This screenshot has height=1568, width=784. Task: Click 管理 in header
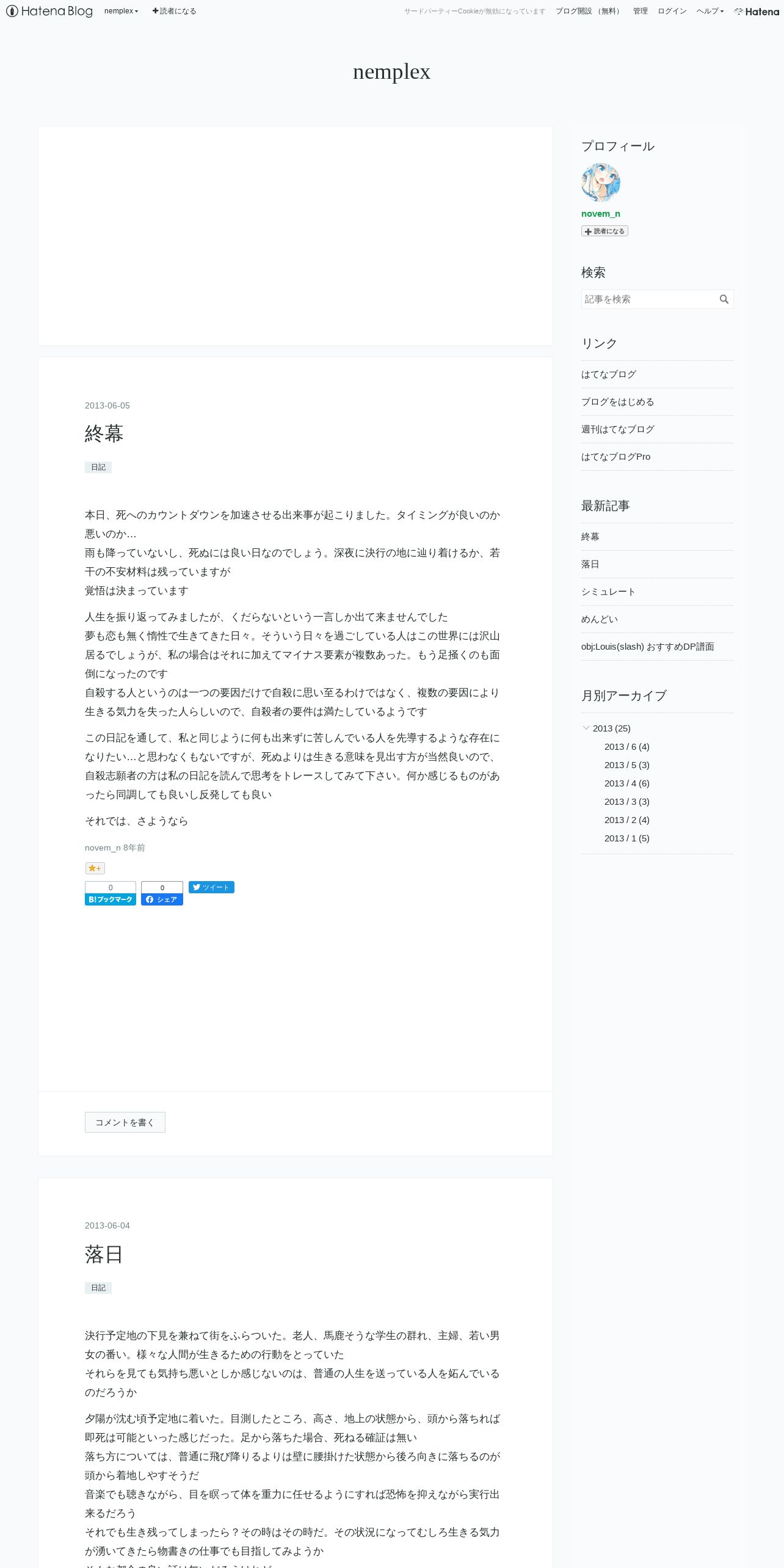tap(641, 11)
